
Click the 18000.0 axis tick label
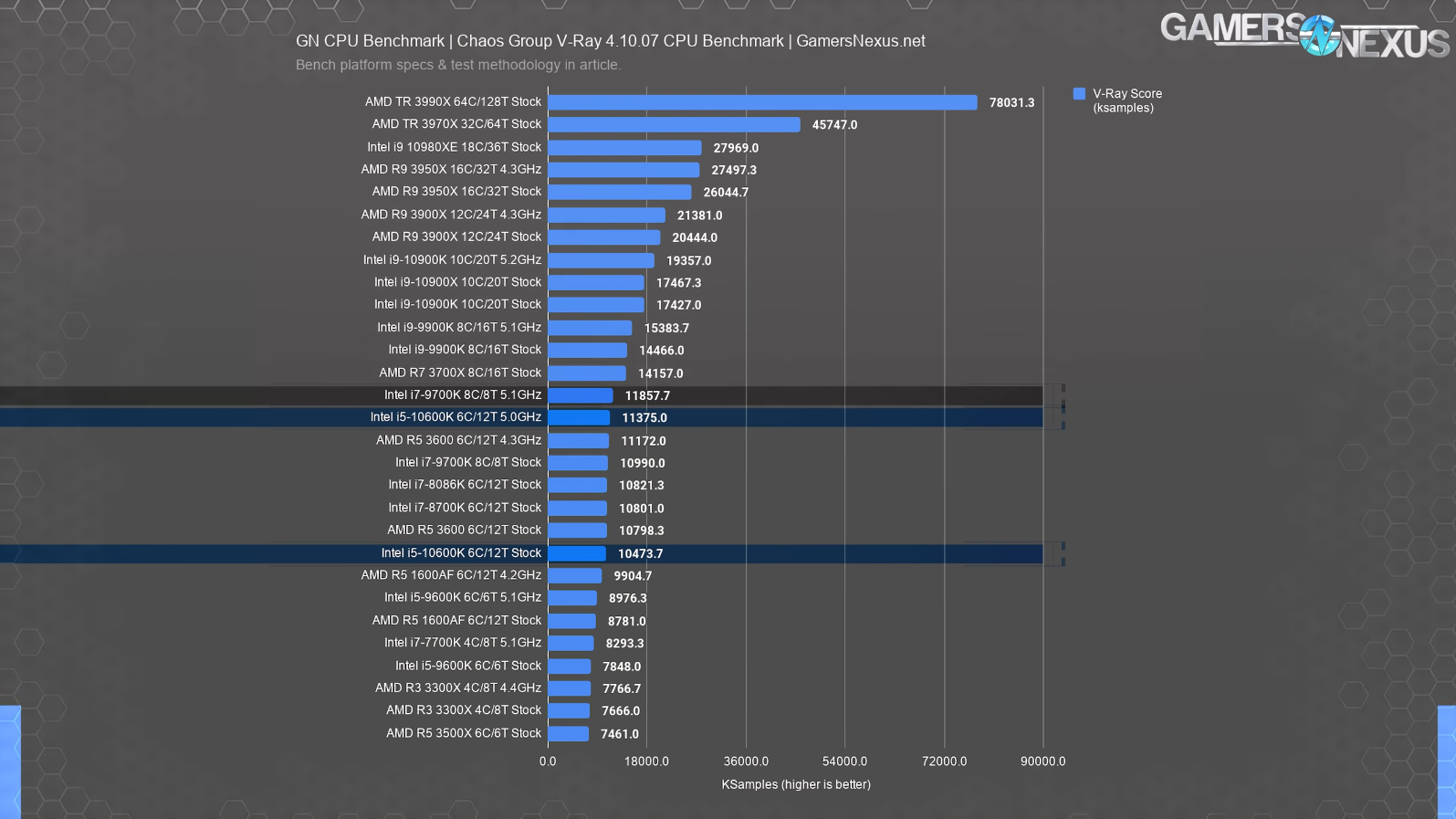(646, 761)
